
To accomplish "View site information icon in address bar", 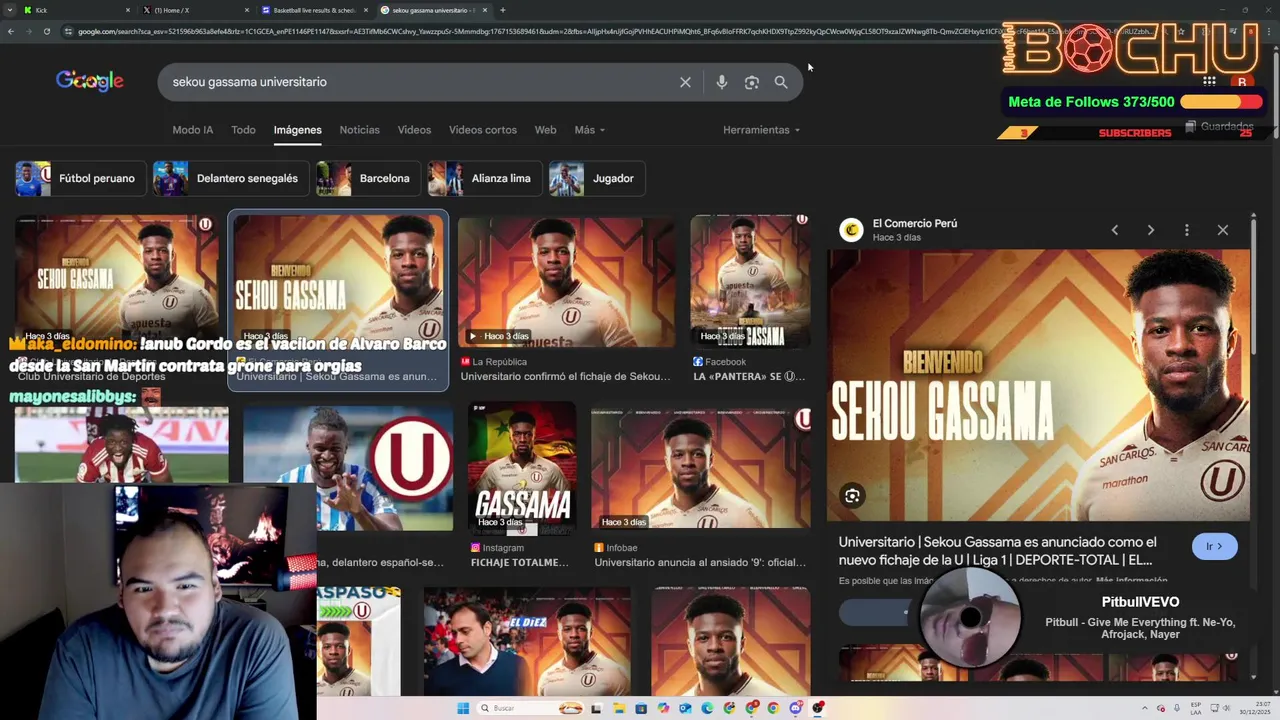I will [68, 31].
